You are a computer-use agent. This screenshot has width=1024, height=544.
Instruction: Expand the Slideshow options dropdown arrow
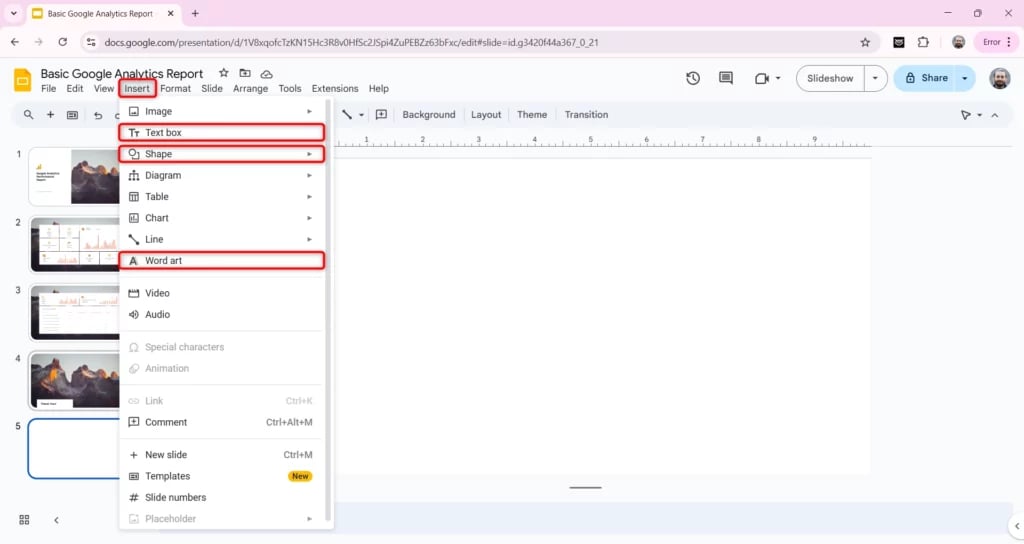pyautogui.click(x=876, y=78)
